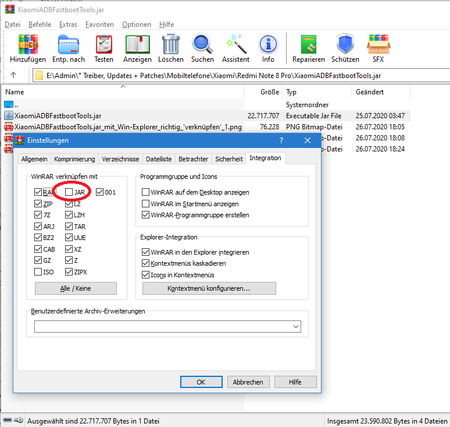Enable the ISO association checkbox
Viewport: 450px width, 427px height.
click(x=38, y=272)
